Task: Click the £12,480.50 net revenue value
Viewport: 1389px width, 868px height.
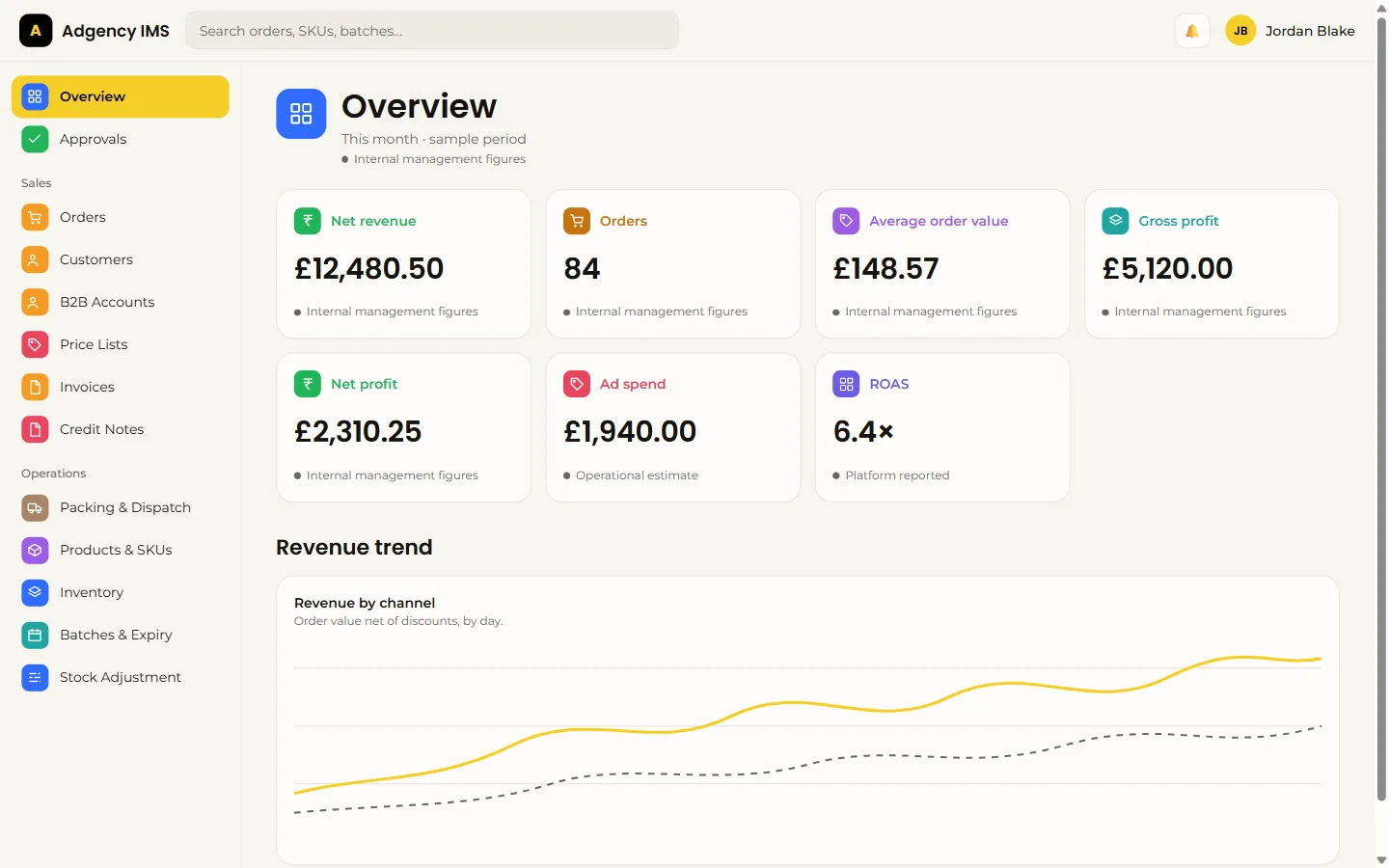Action: [369, 268]
